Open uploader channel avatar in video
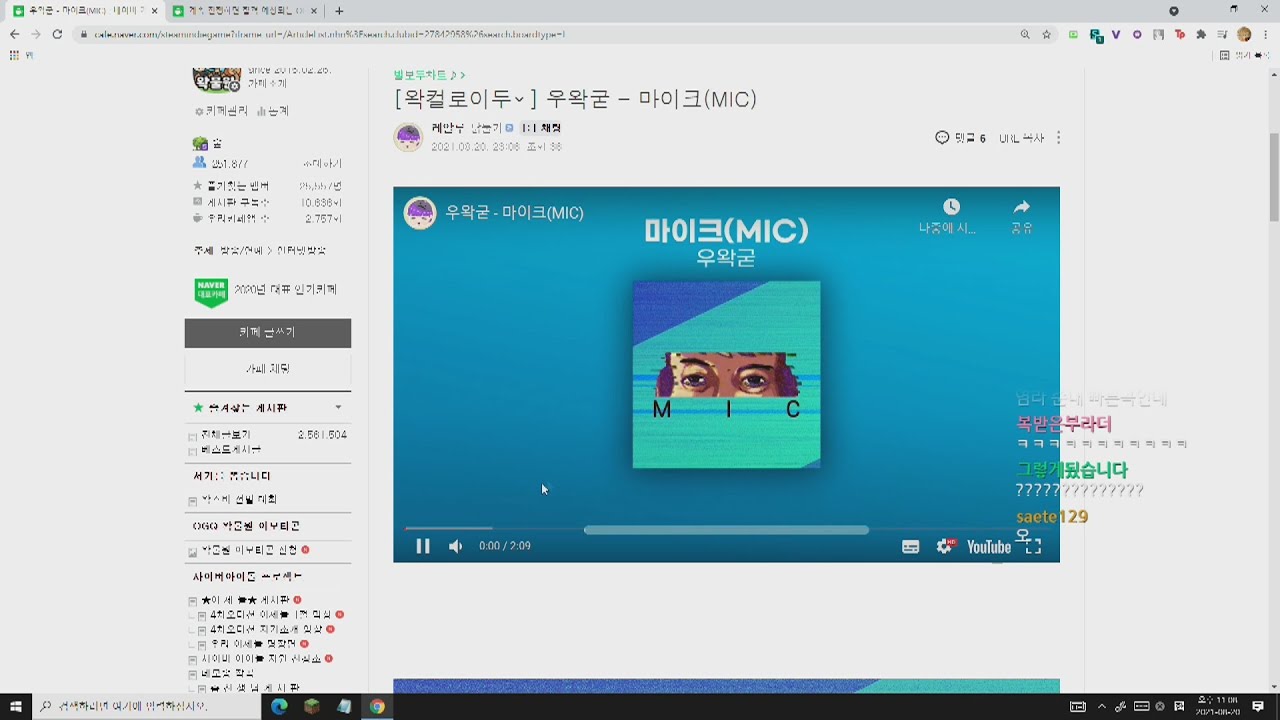1280x720 pixels. 420,213
